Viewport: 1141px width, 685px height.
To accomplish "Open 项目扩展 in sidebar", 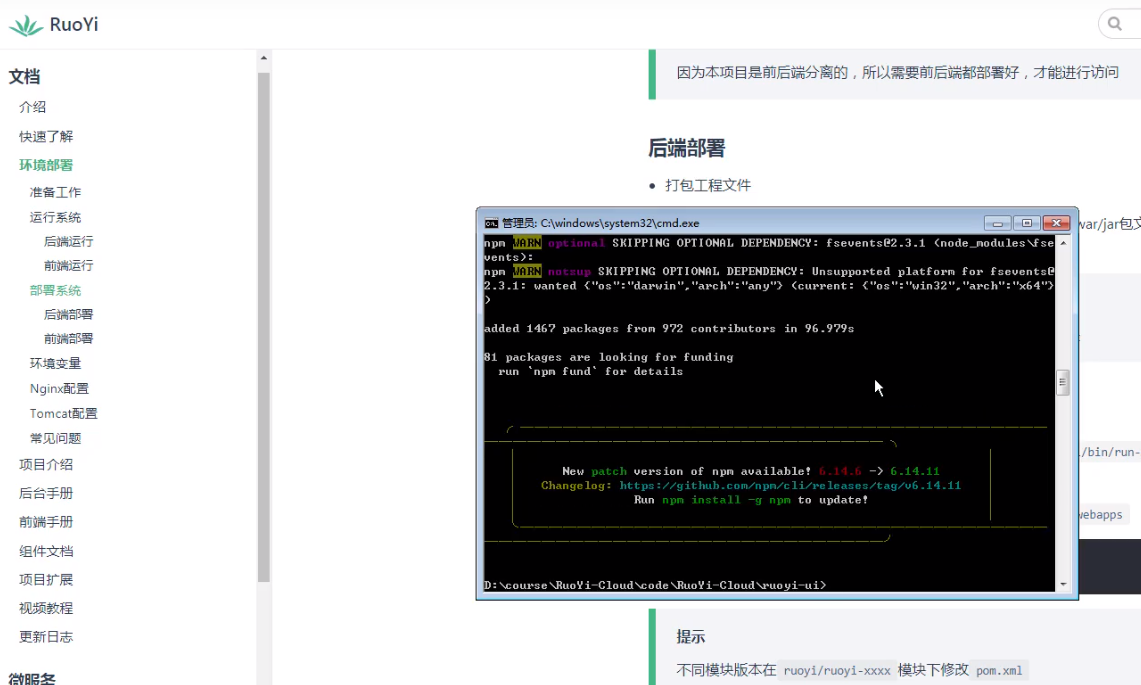I will tap(46, 579).
